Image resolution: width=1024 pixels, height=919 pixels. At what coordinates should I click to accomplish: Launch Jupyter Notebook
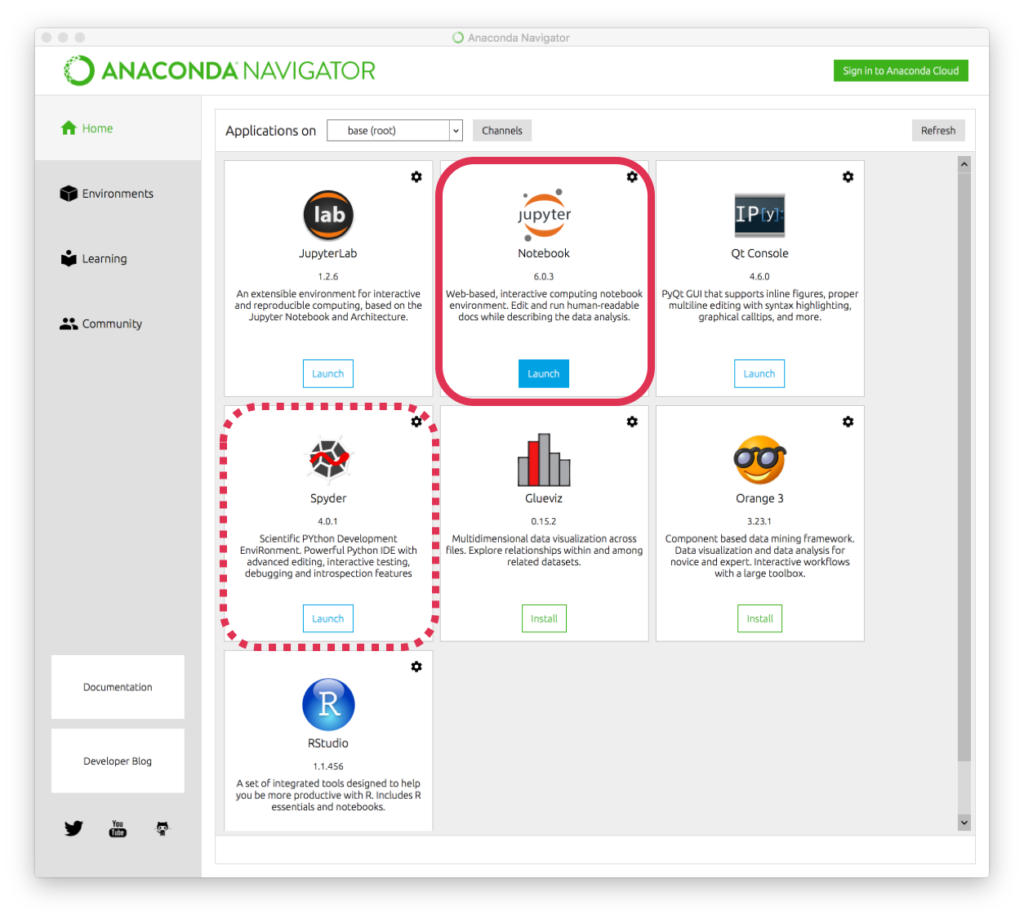click(x=543, y=373)
